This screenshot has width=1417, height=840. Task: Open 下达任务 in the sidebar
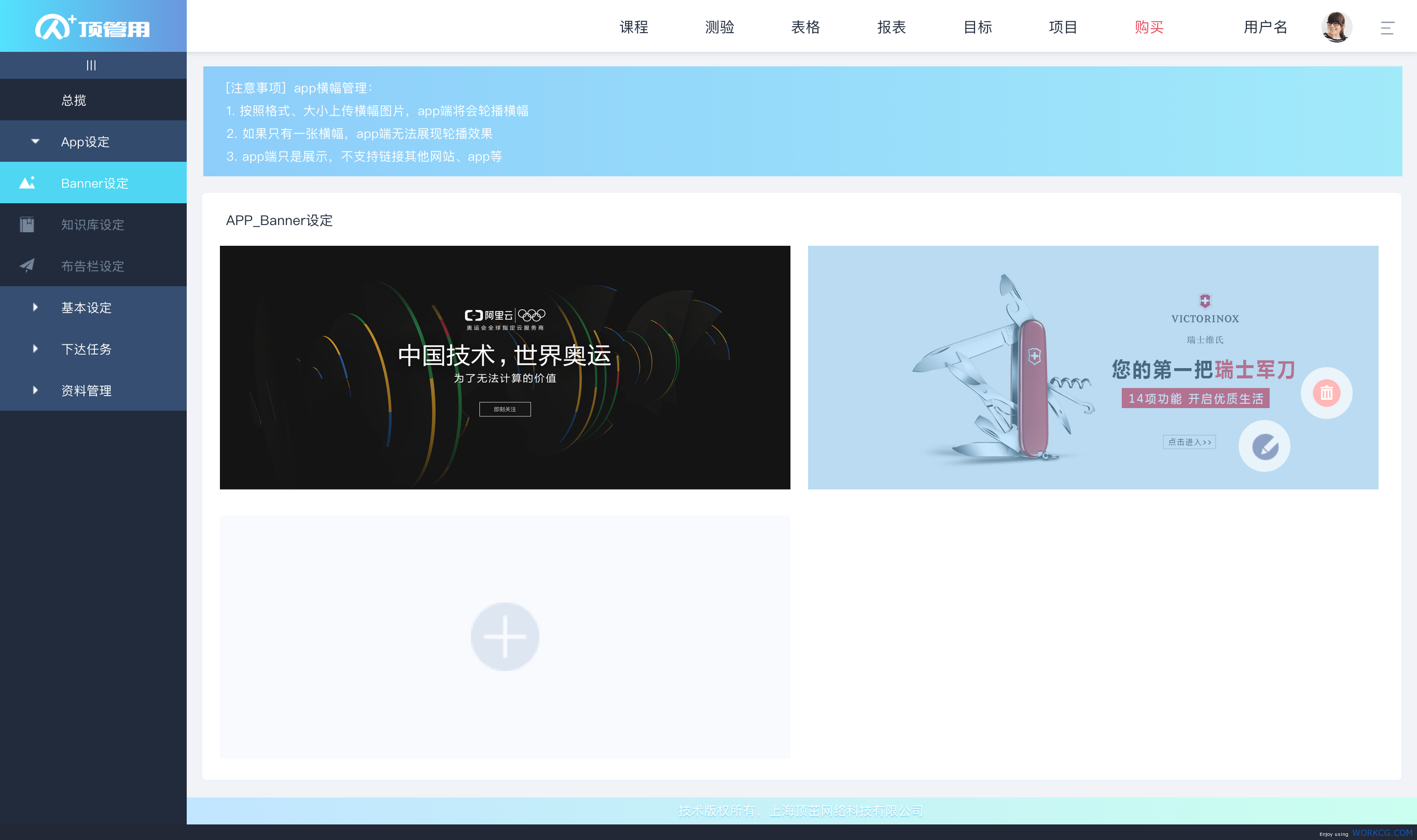click(x=93, y=348)
